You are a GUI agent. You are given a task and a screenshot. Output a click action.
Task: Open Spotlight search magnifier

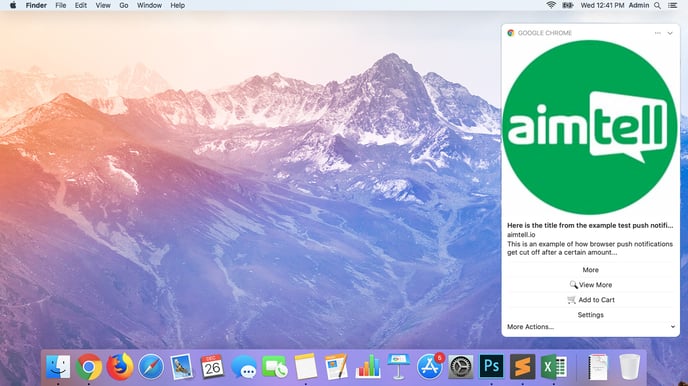657,5
